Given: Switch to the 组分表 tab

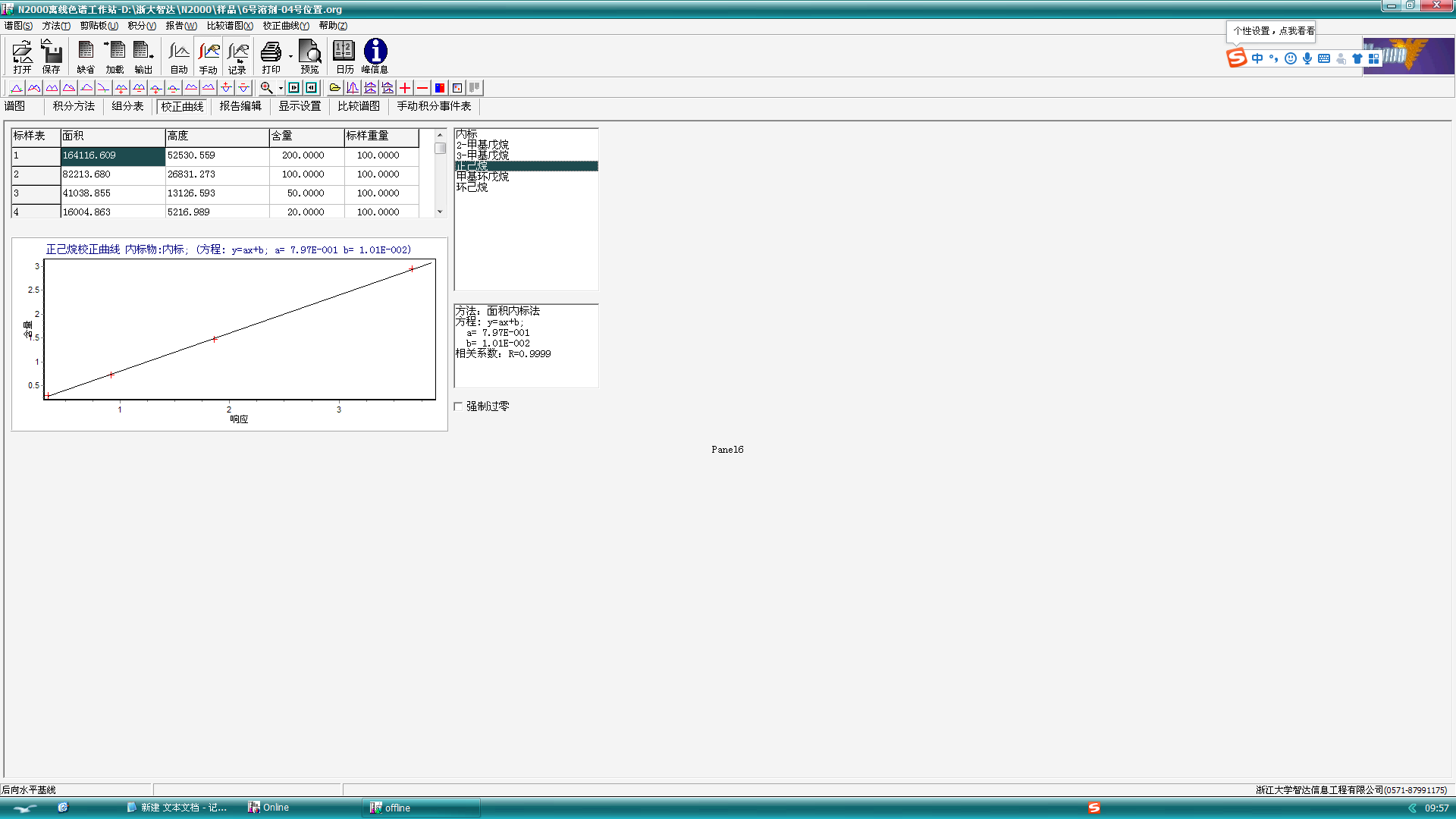Looking at the screenshot, I should point(127,106).
